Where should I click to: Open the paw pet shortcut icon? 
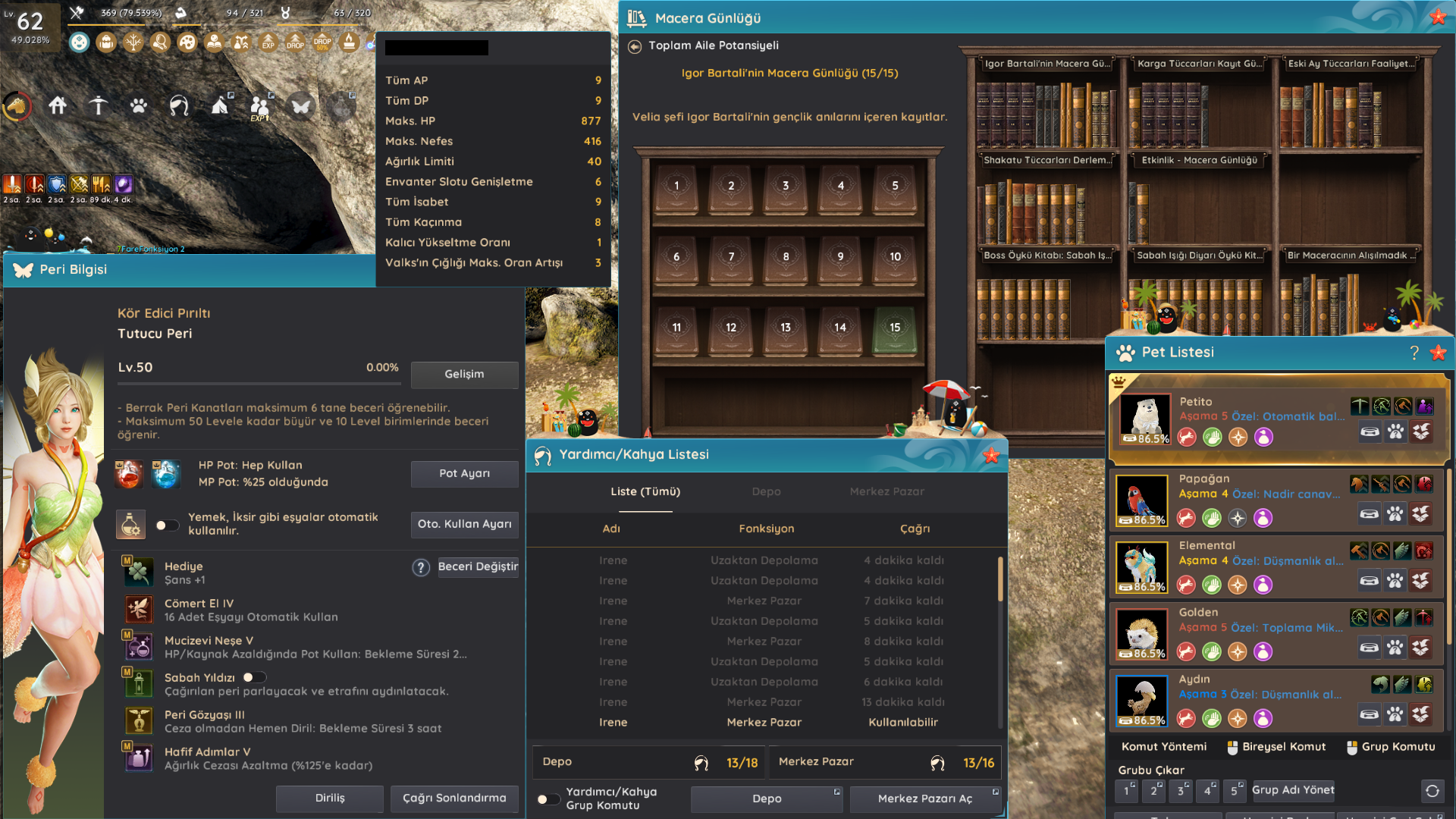coord(138,106)
